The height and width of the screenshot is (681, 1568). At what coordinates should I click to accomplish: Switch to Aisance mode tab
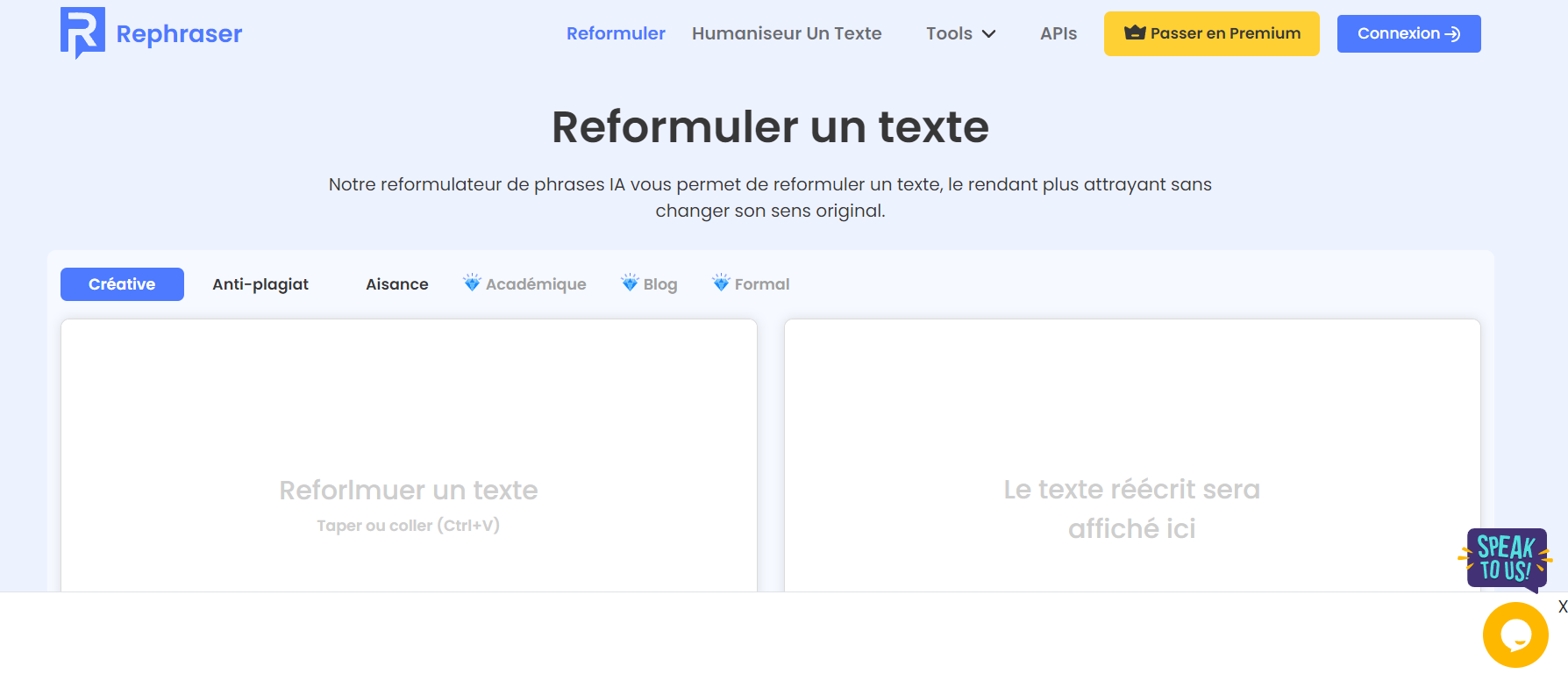(x=397, y=284)
